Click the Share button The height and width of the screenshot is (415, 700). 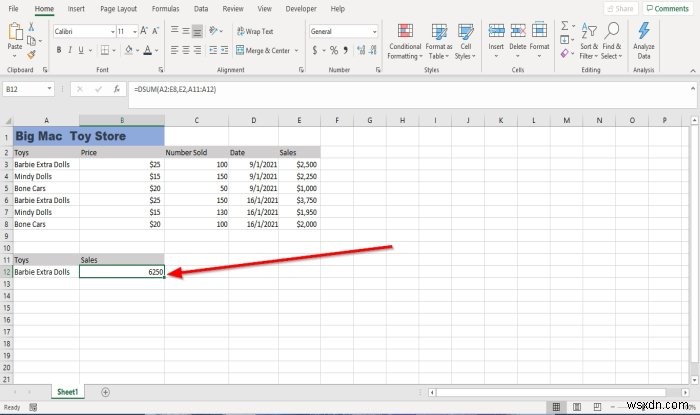tap(621, 8)
